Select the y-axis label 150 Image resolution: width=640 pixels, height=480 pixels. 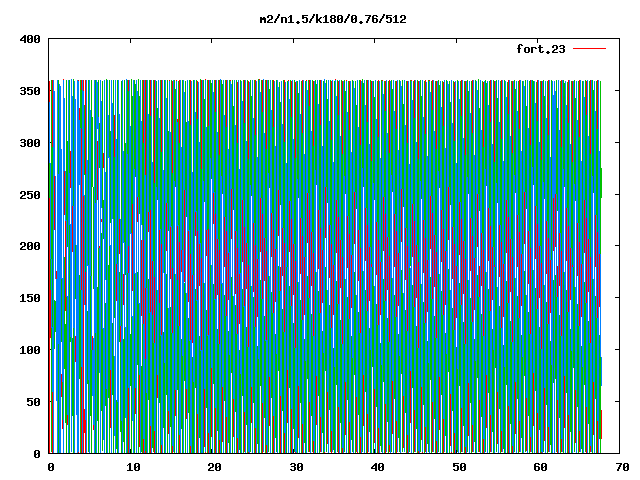tap(30, 298)
